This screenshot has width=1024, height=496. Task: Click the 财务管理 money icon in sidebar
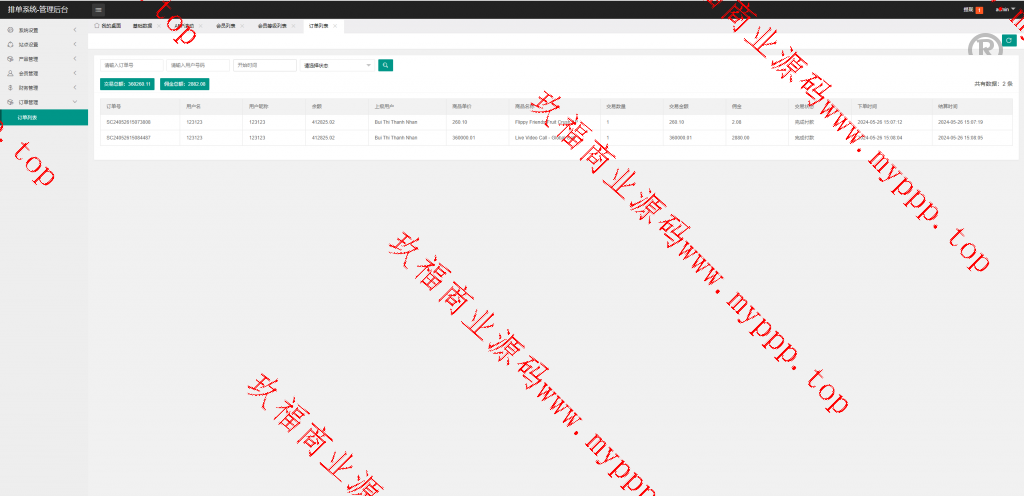pos(10,87)
